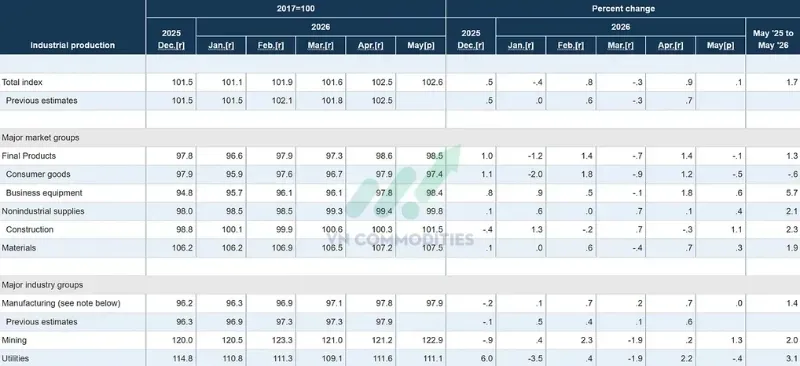Viewport: 800px width, 366px height.
Task: Select the 'Utilities' row label
Action: tap(15, 358)
